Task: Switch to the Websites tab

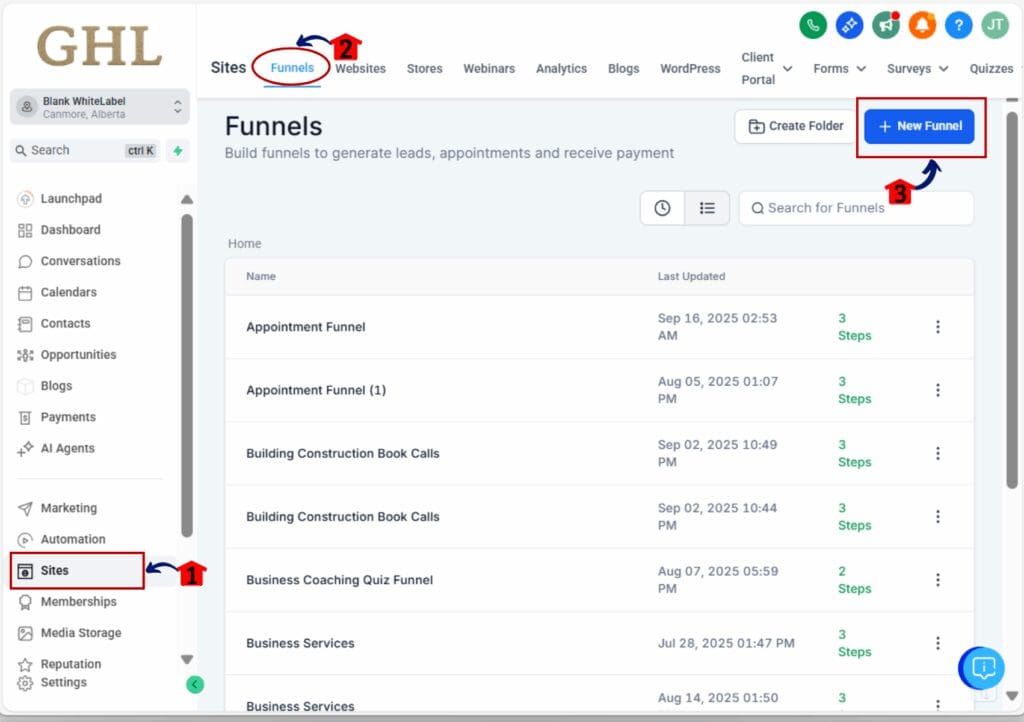Action: click(x=360, y=68)
